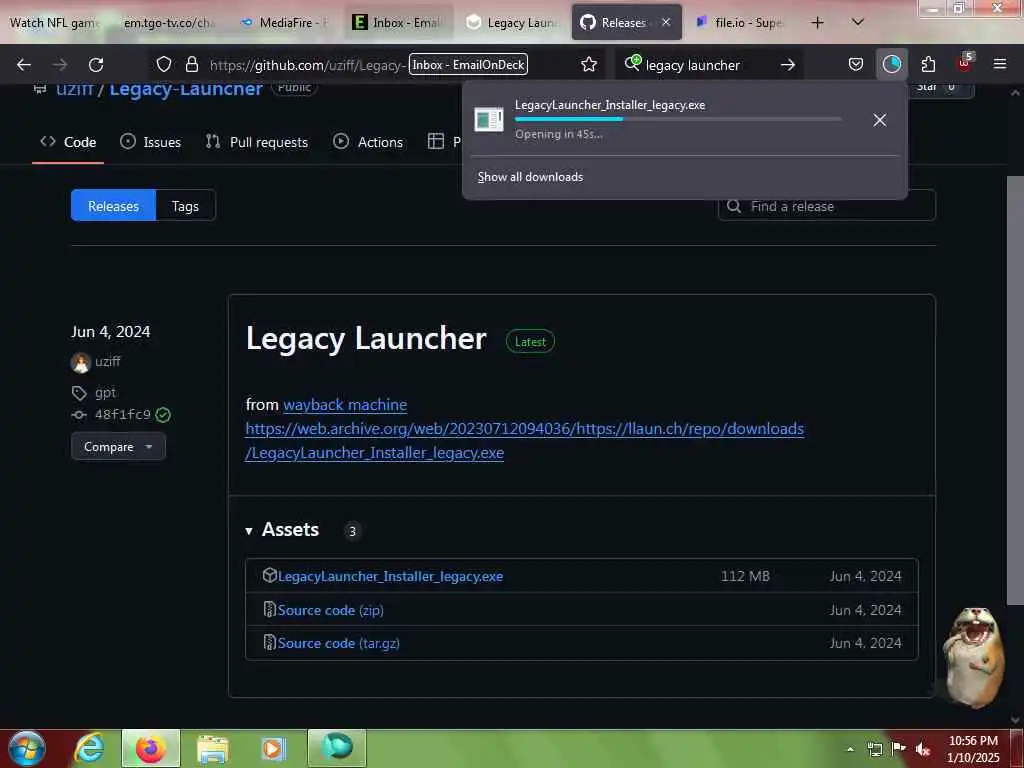The image size is (1024, 768).
Task: Expand the Compare dropdown
Action: point(118,447)
